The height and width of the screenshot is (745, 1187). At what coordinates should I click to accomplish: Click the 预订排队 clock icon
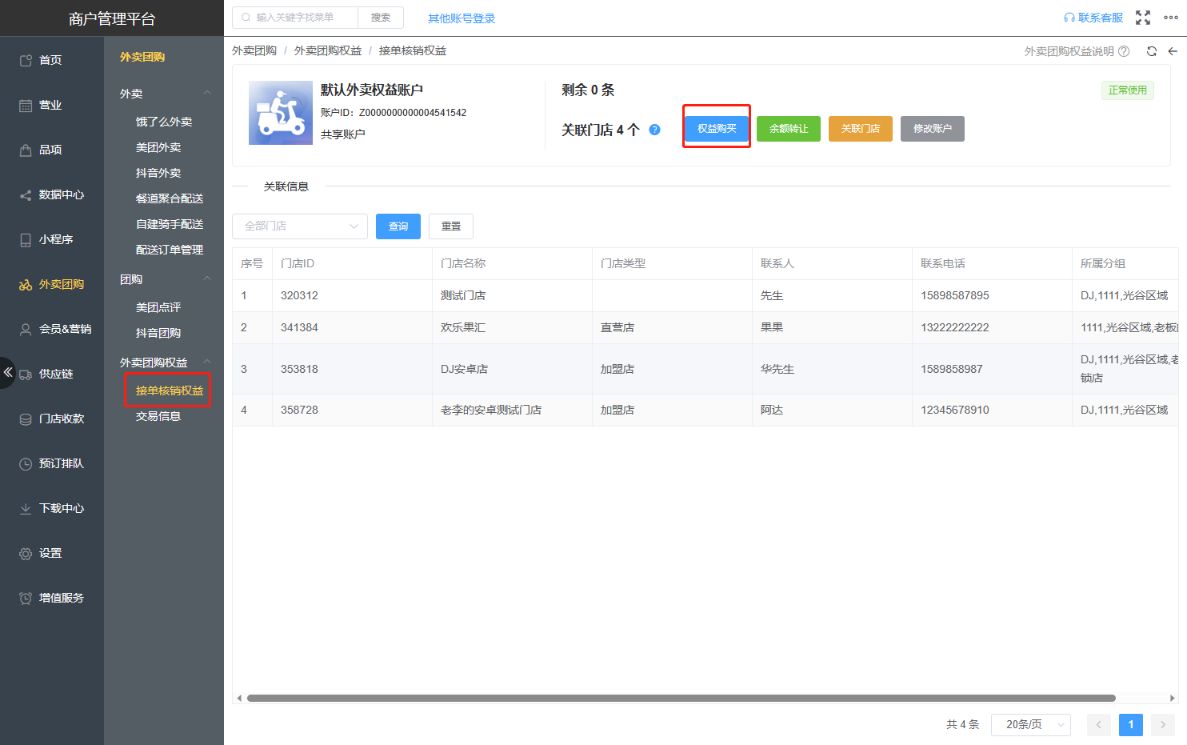pyautogui.click(x=25, y=463)
